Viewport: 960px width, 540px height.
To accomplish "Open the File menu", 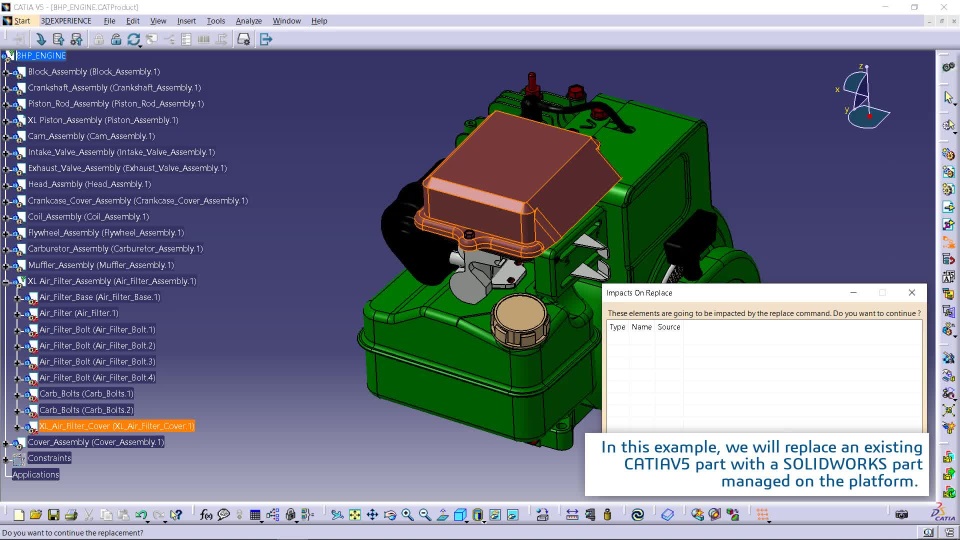I will (110, 21).
